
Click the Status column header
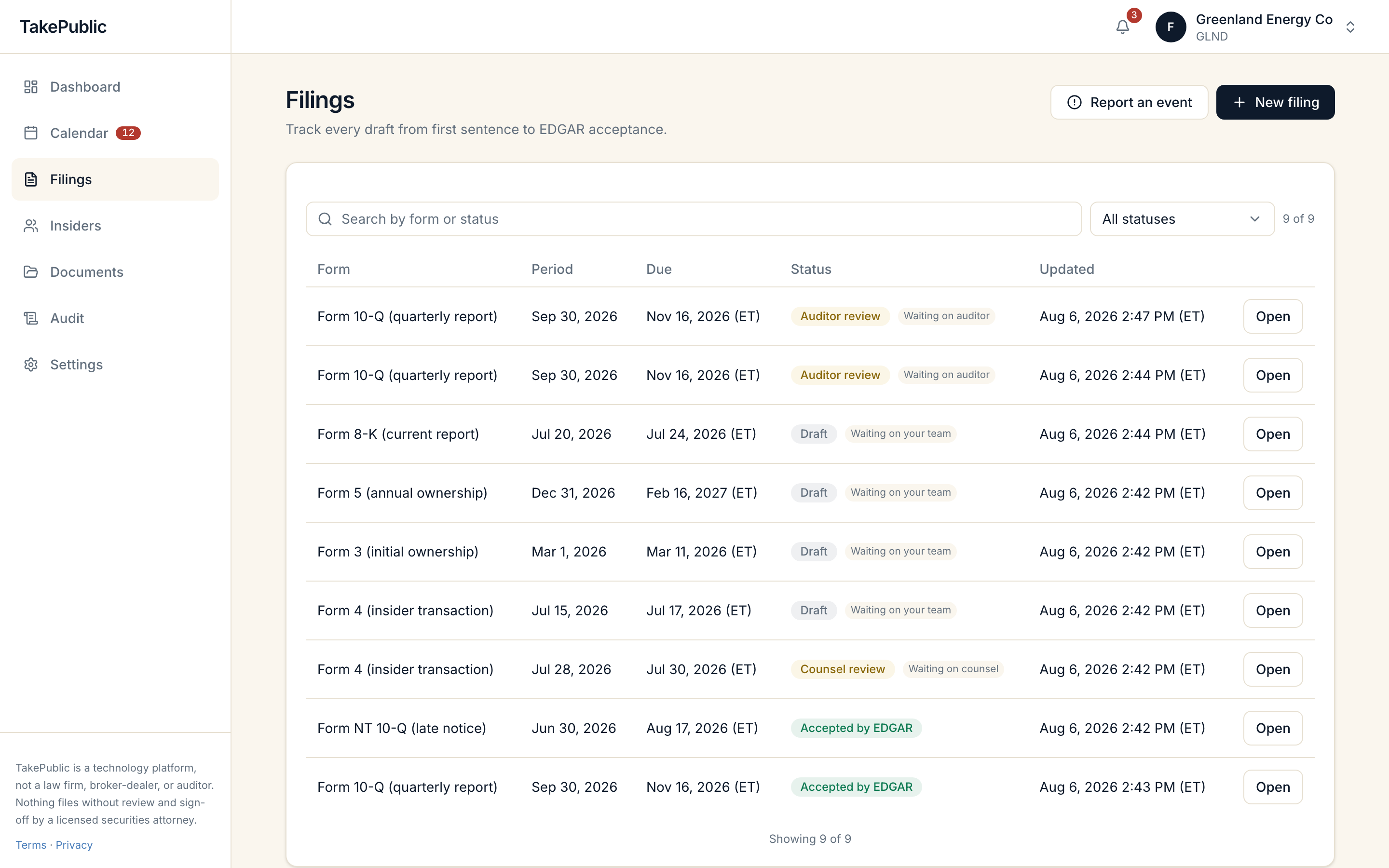[810, 269]
